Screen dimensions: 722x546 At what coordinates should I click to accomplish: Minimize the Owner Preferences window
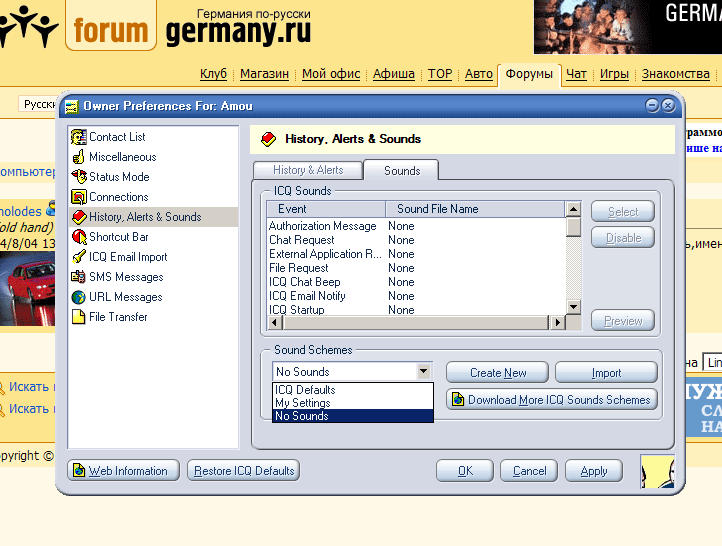click(652, 105)
